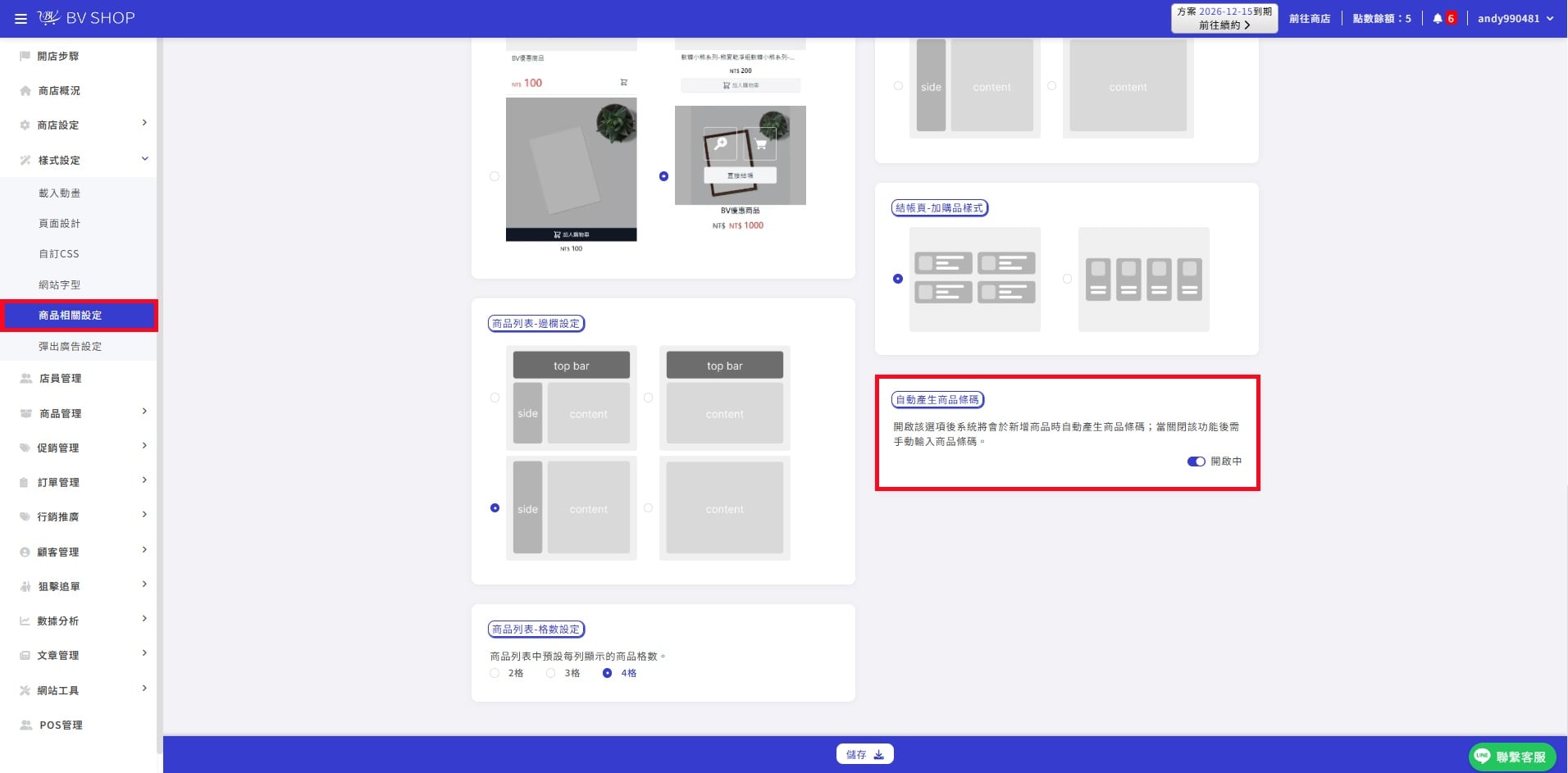The width and height of the screenshot is (1568, 773).
Task: Open the notification bell icon
Action: (x=1437, y=18)
